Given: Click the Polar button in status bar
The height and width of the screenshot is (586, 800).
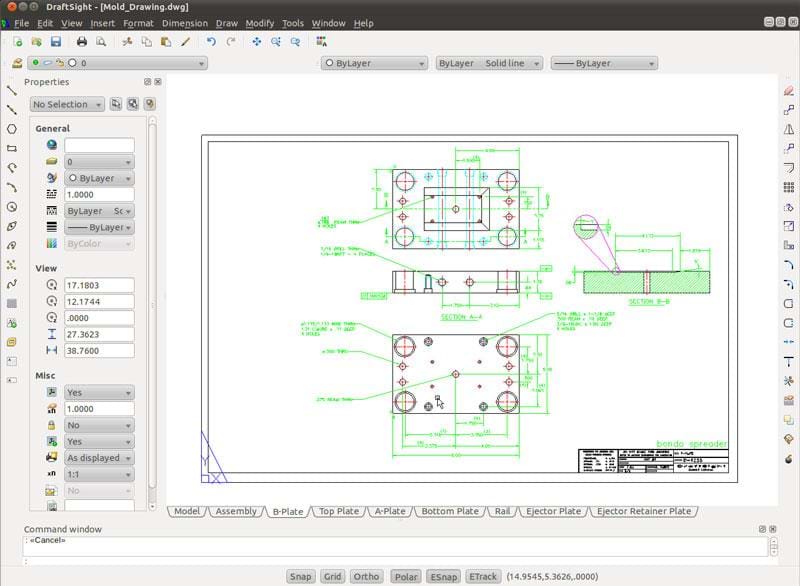Looking at the screenshot, I should click(405, 576).
